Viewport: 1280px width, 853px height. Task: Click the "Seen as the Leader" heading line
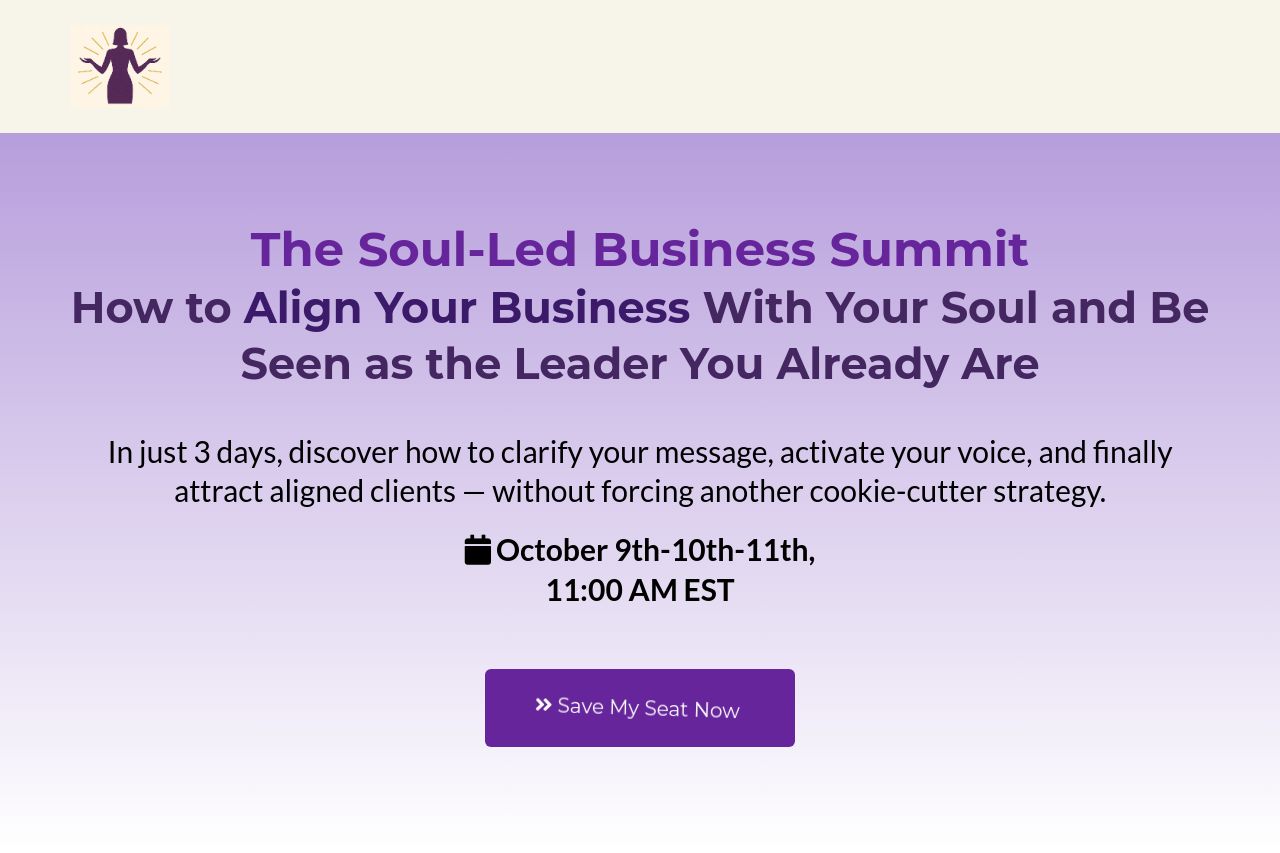pyautogui.click(x=639, y=364)
